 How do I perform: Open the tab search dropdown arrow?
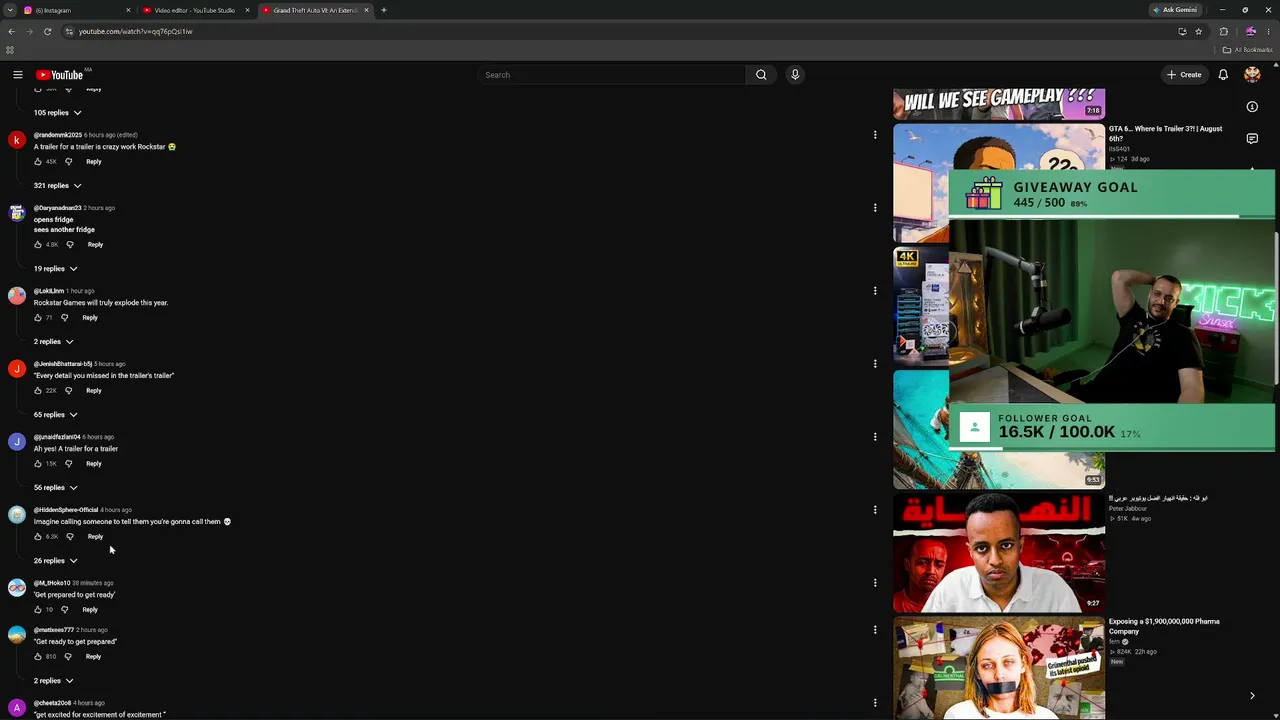10,10
